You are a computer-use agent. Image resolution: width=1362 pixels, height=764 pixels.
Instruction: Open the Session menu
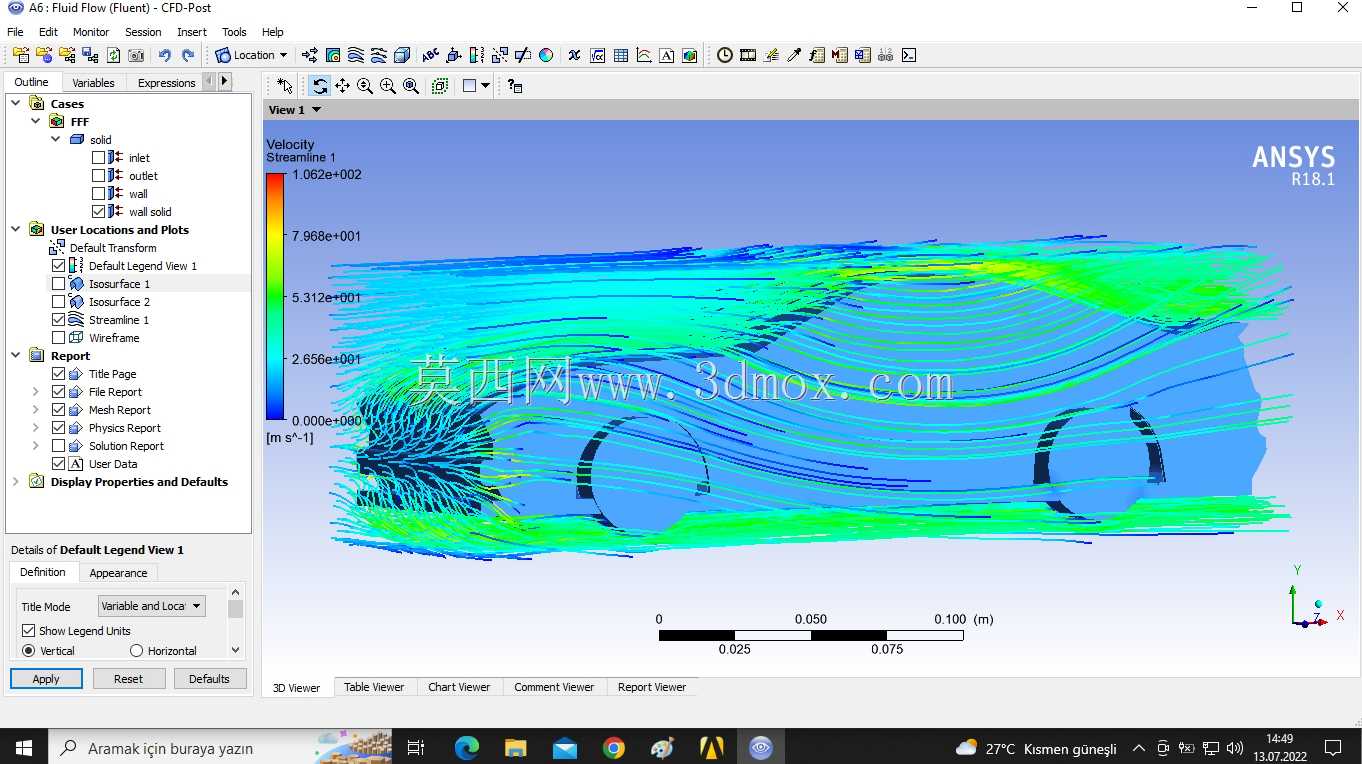click(143, 32)
